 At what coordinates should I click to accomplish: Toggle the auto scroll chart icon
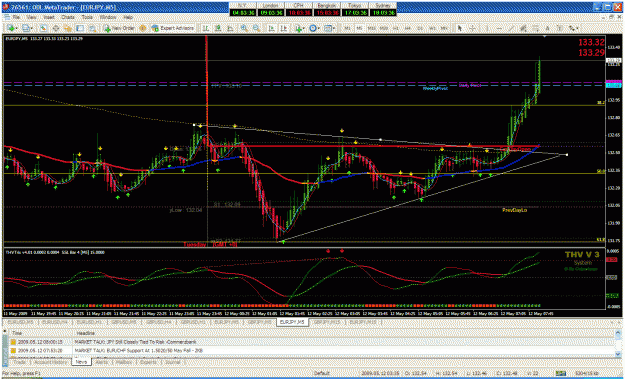click(x=271, y=28)
